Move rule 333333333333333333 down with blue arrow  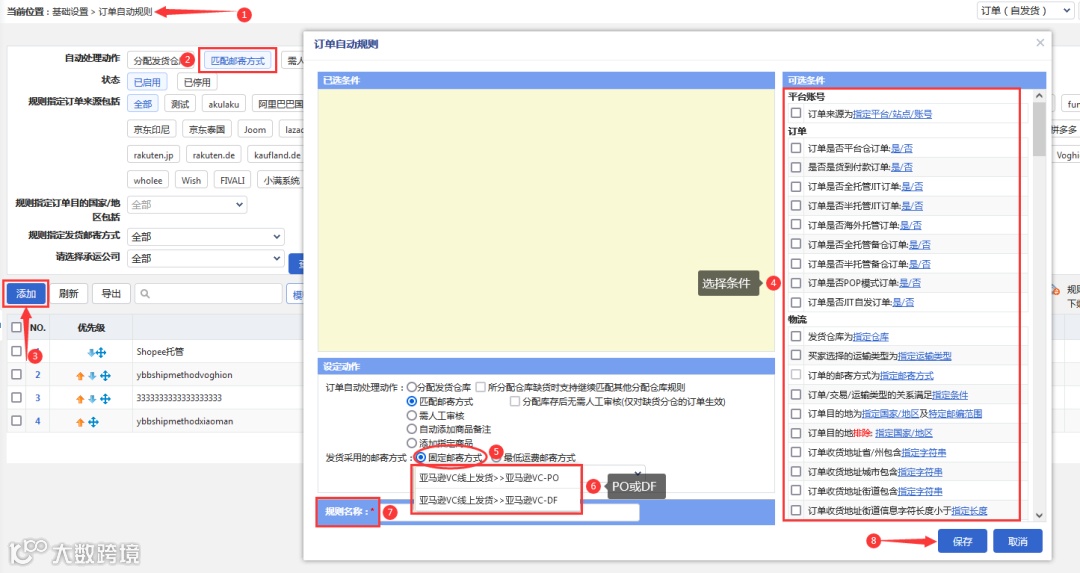92,399
